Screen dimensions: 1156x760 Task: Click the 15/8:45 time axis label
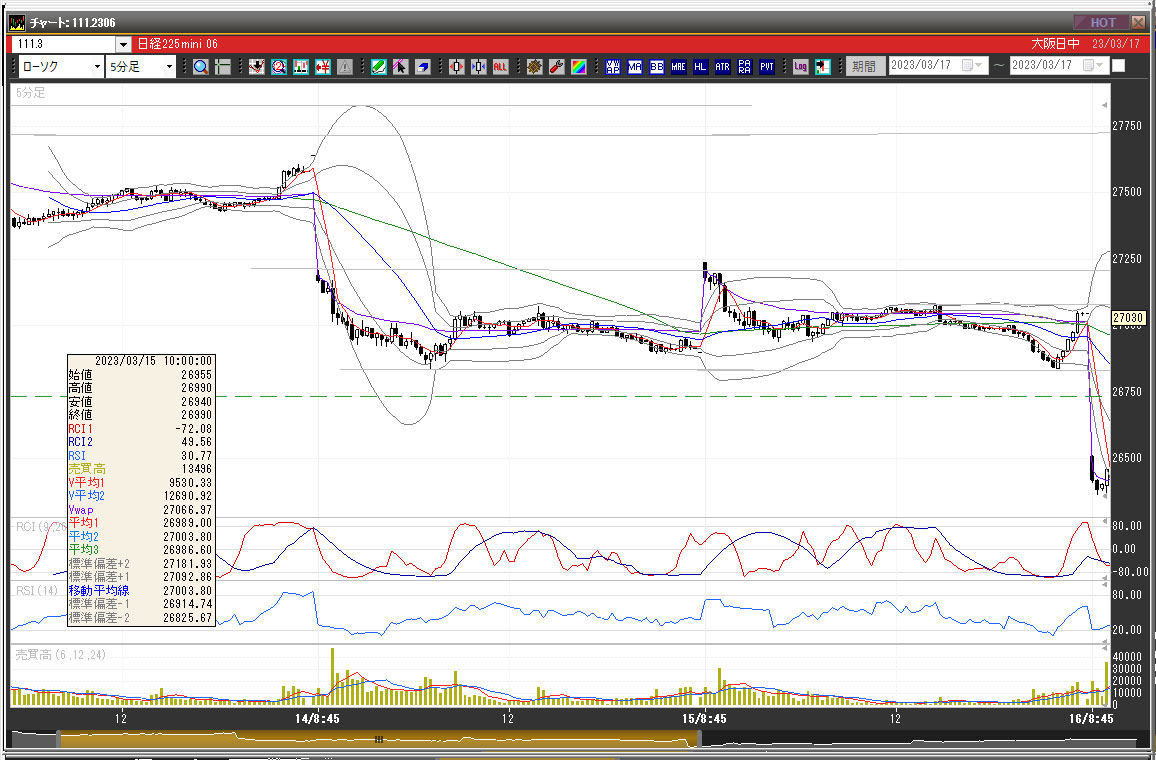[x=704, y=719]
